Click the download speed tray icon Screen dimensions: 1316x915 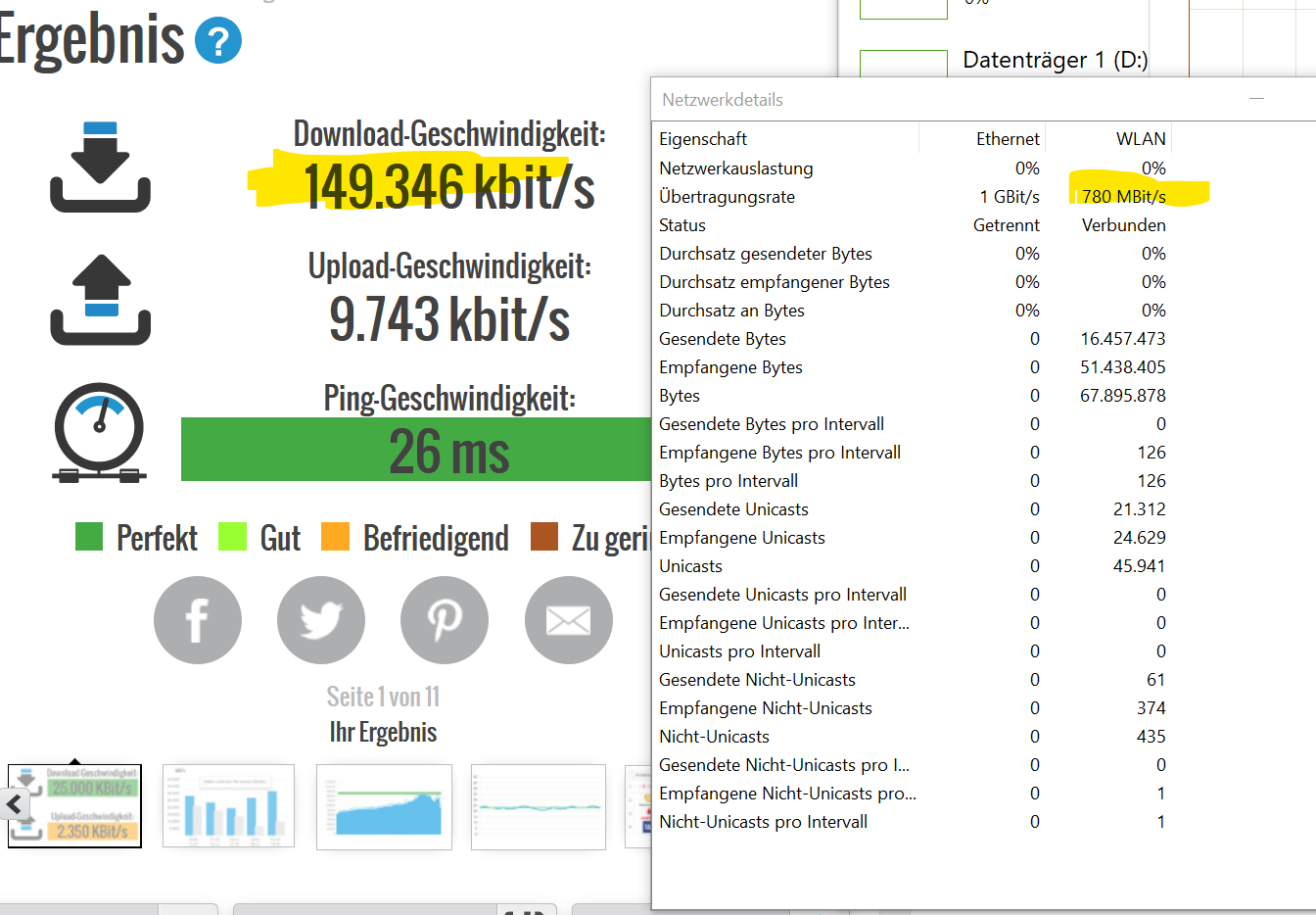tap(99, 165)
